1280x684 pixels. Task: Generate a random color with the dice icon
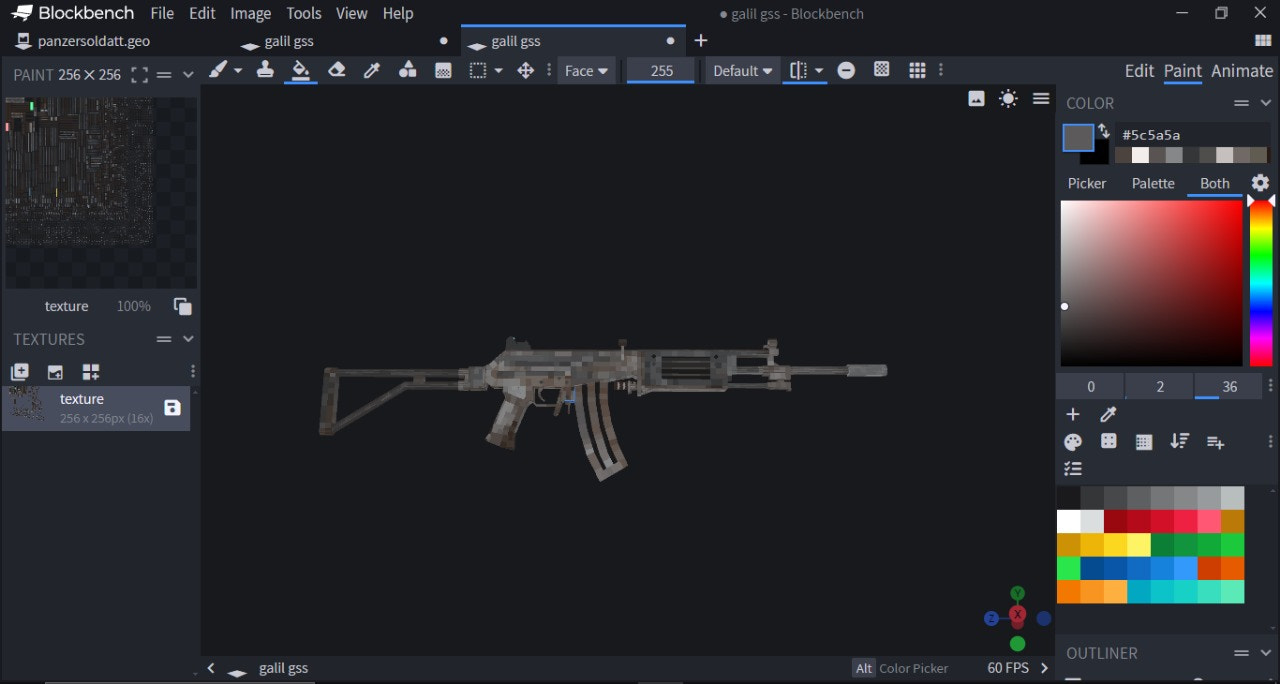tap(1108, 441)
